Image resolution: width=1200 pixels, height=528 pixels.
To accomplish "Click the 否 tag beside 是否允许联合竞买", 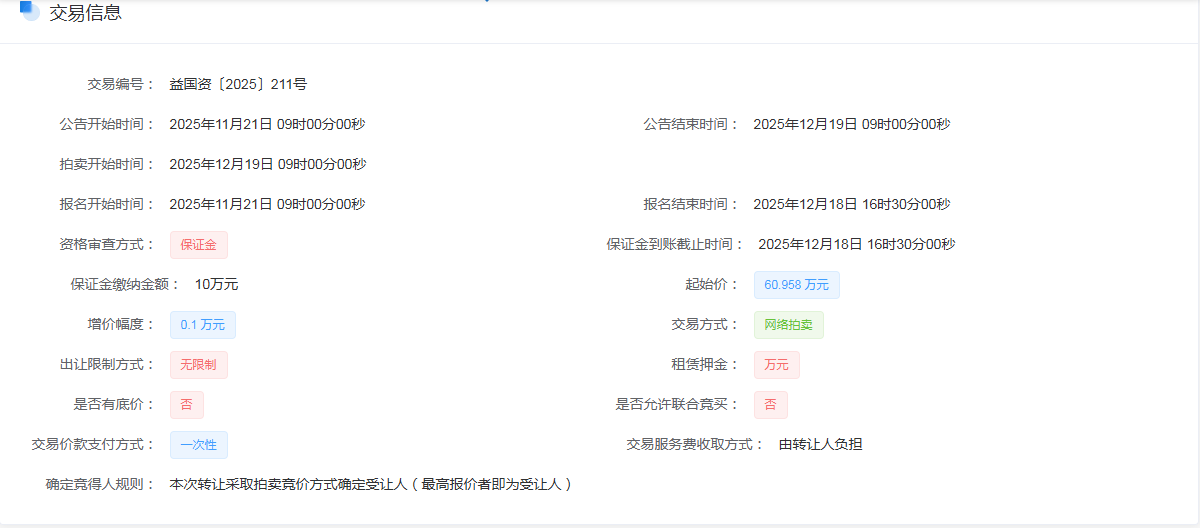I will pyautogui.click(x=770, y=405).
